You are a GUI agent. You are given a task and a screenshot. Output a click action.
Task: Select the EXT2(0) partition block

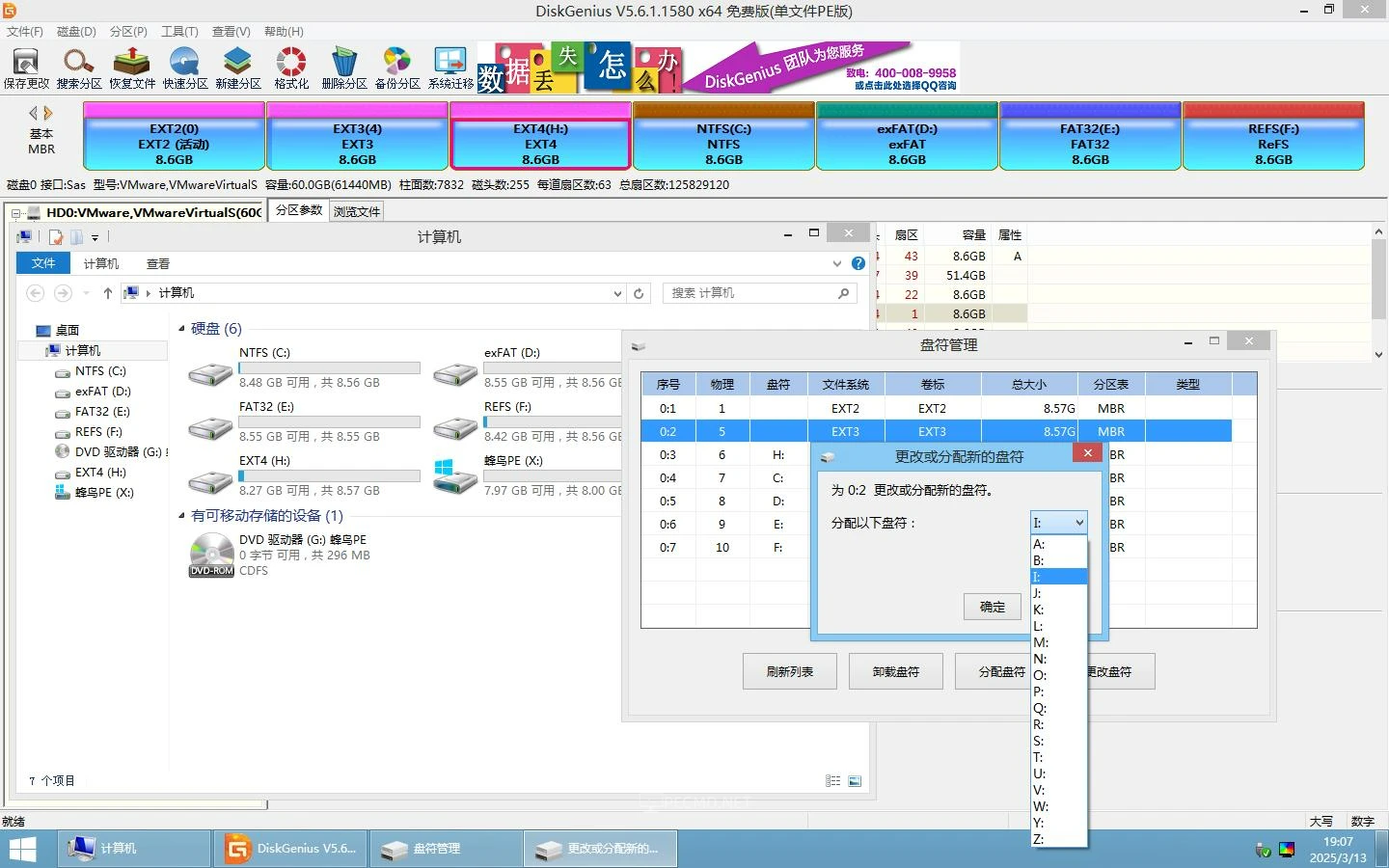pyautogui.click(x=175, y=136)
